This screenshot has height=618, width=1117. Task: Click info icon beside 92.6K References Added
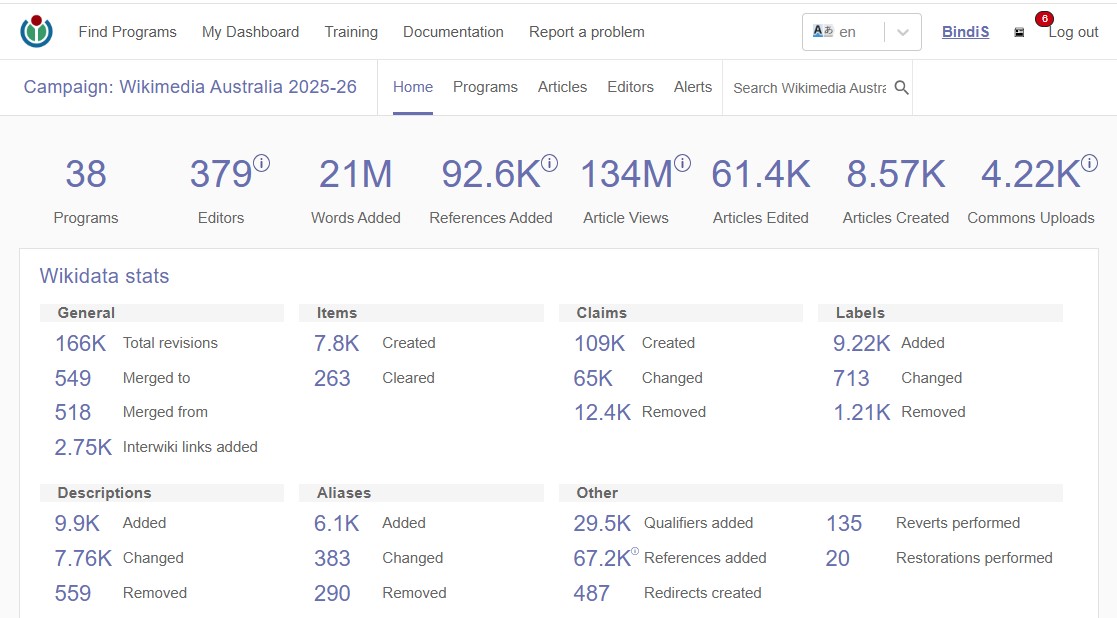[549, 163]
